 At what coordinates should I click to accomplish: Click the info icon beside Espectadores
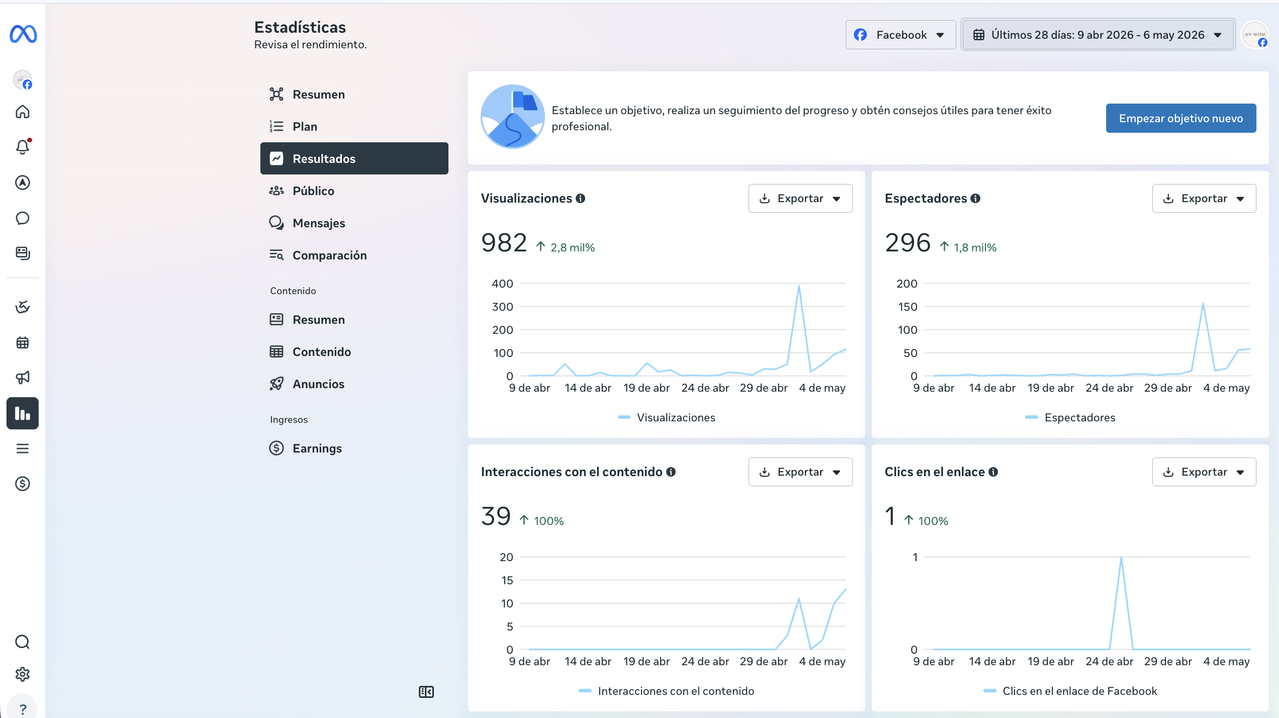(975, 198)
